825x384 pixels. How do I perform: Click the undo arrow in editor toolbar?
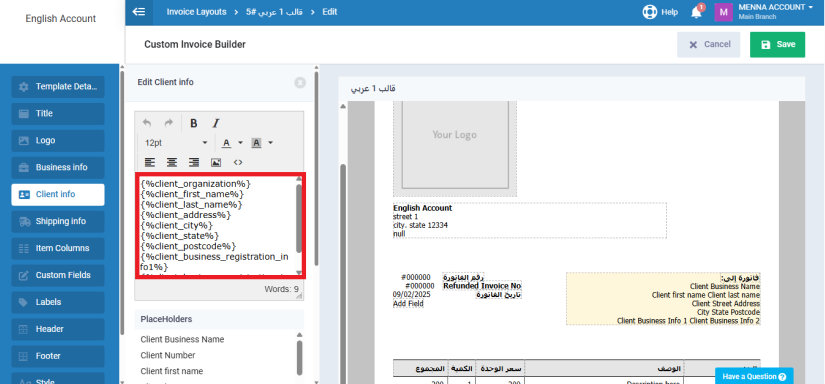tap(147, 123)
